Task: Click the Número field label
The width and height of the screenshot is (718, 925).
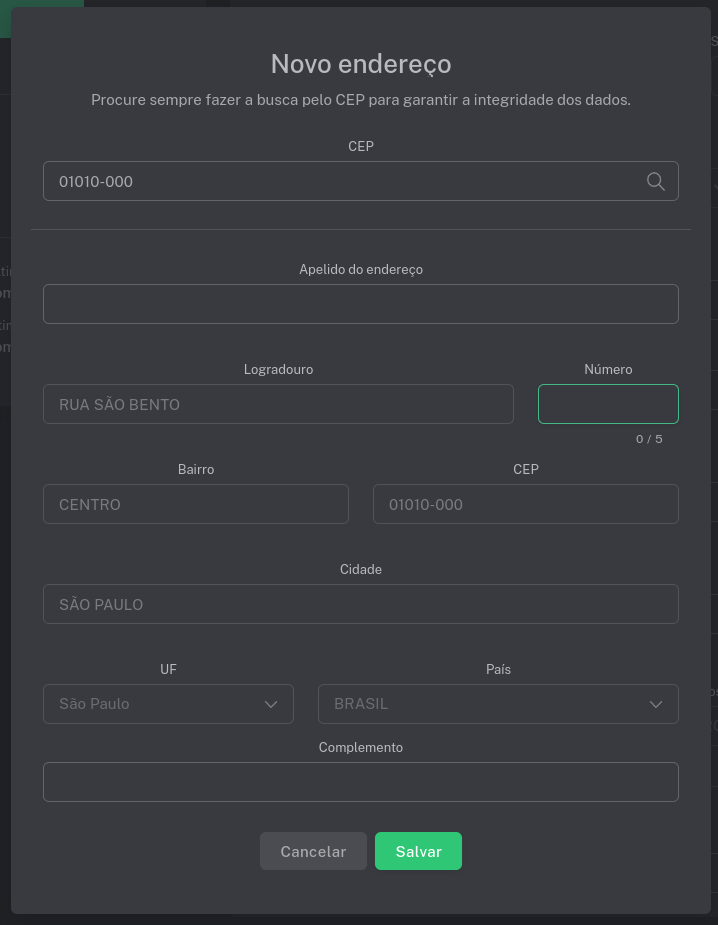Action: click(608, 369)
